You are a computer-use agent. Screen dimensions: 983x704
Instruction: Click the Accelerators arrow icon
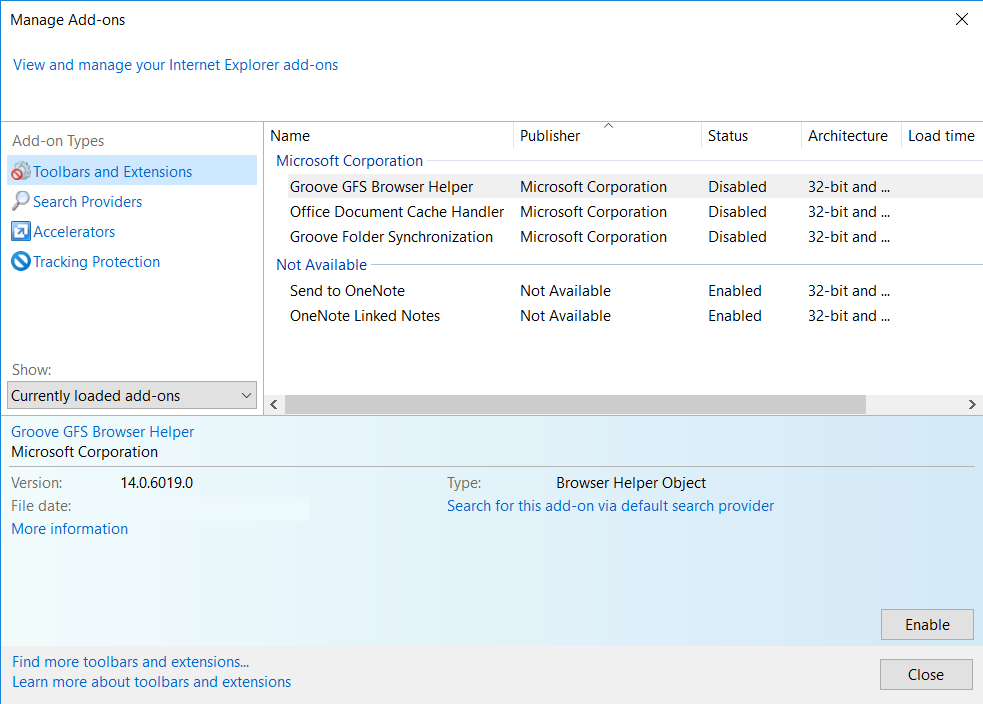click(21, 232)
